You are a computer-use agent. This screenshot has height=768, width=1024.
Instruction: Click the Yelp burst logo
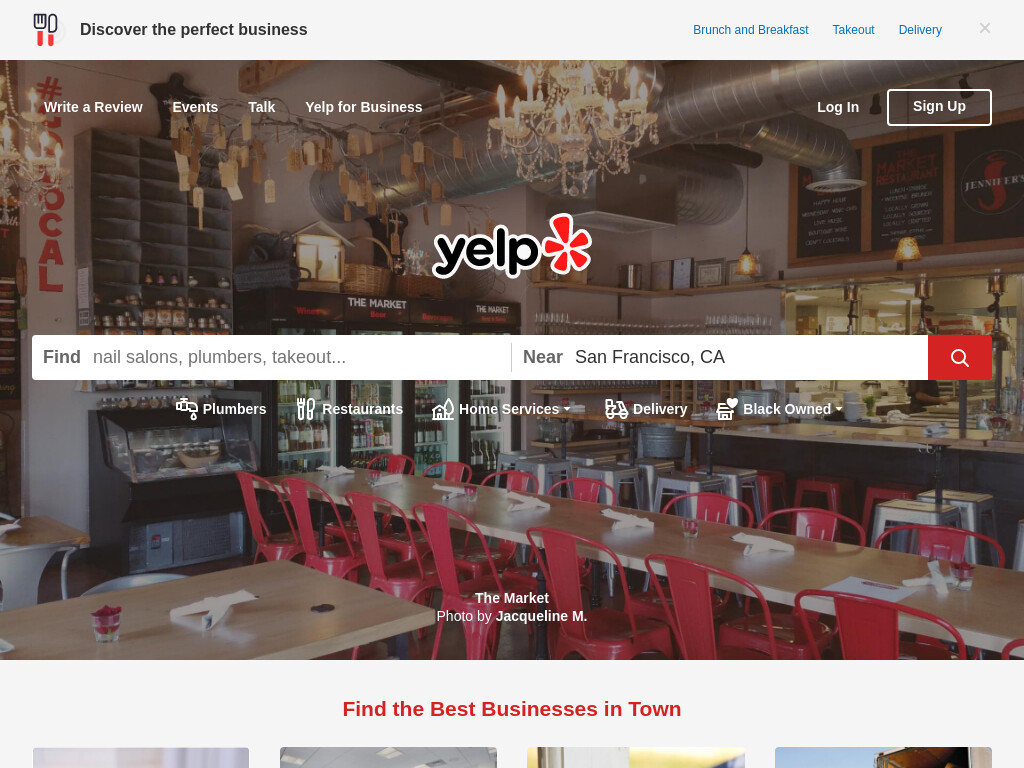[512, 246]
